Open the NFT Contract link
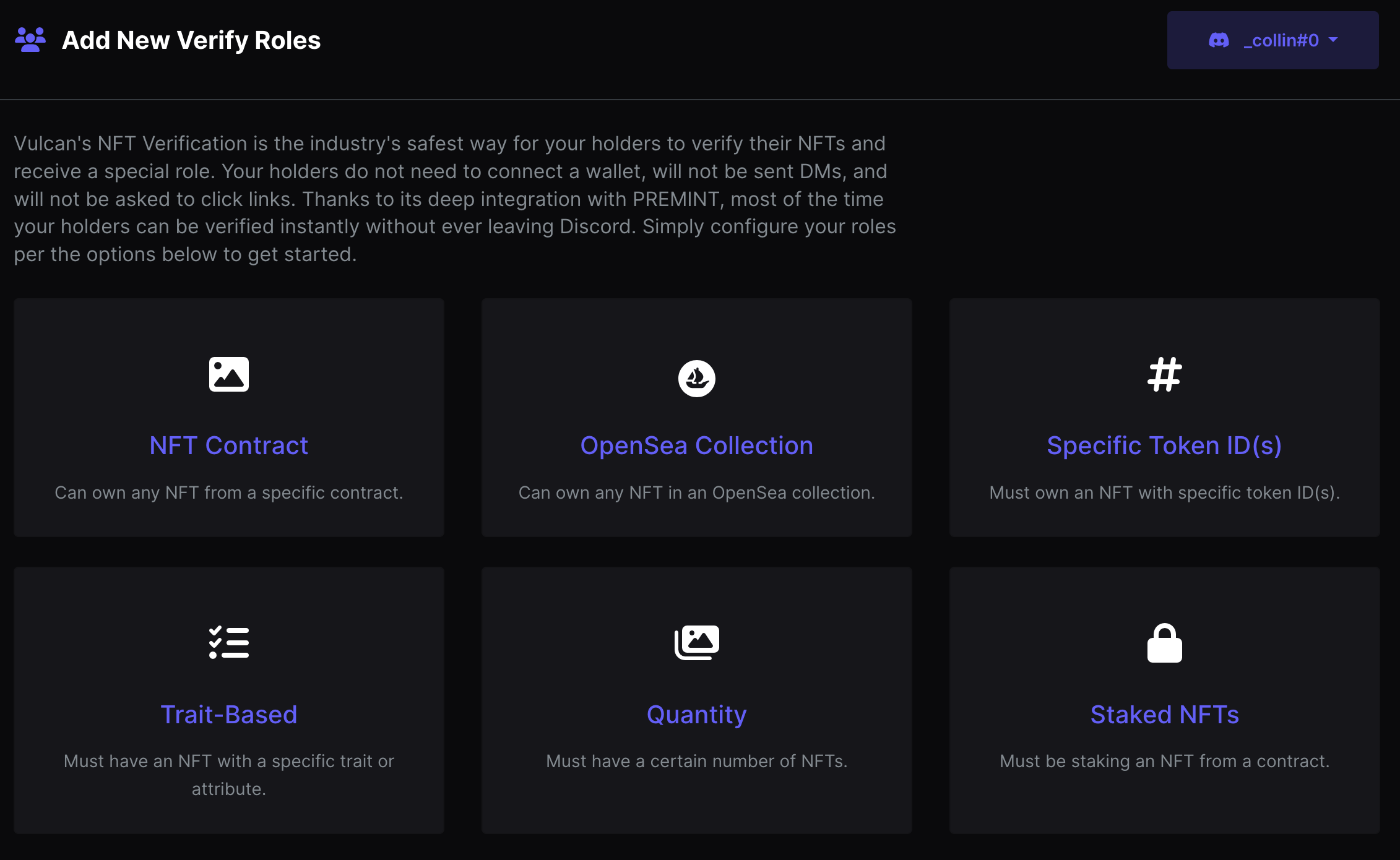1400x860 pixels. point(229,445)
